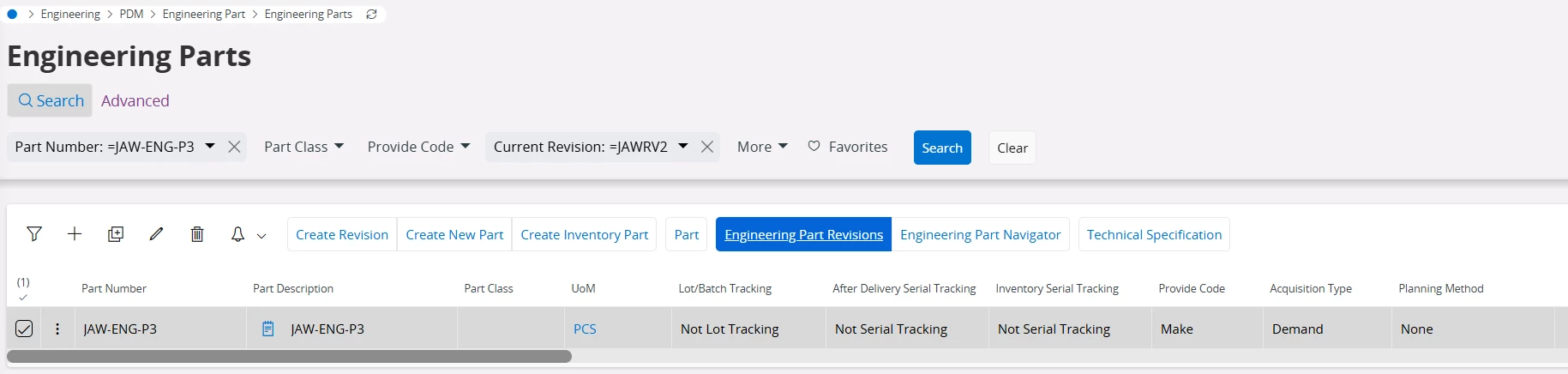The height and width of the screenshot is (374, 1568).
Task: Switch to the Advanced search tab
Action: pos(135,100)
